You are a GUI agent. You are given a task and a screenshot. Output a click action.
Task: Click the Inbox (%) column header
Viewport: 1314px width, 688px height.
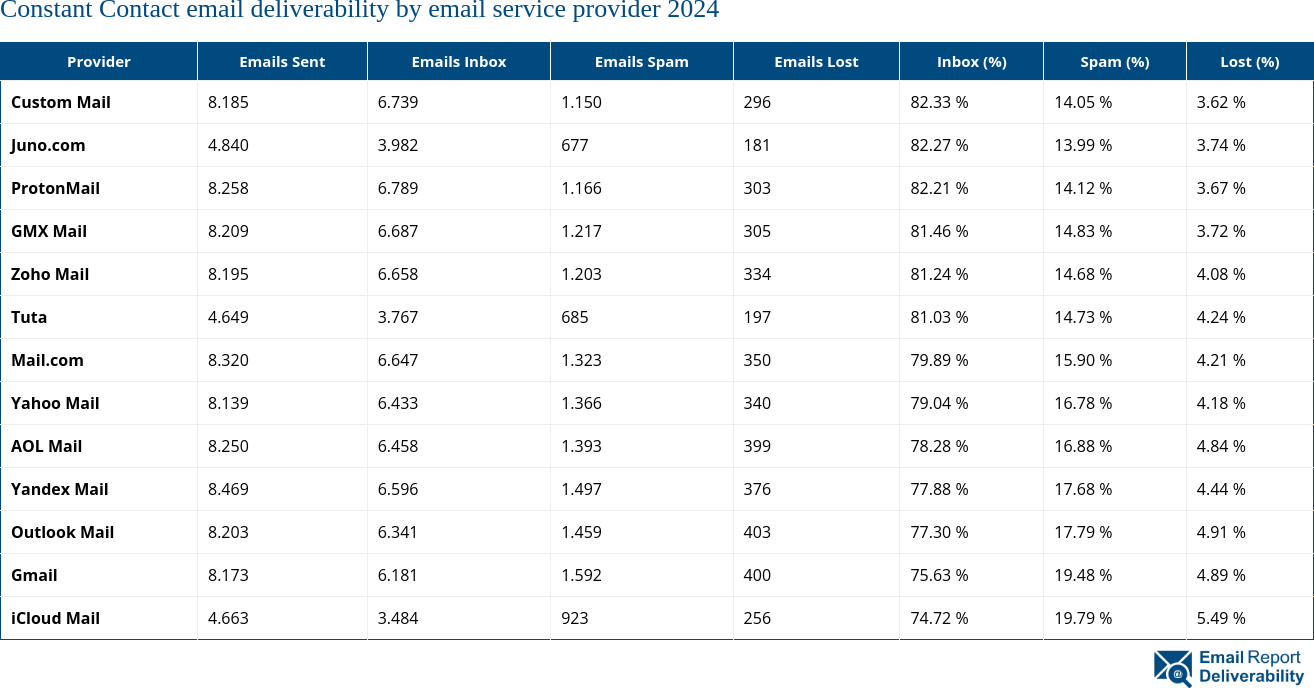(x=972, y=61)
